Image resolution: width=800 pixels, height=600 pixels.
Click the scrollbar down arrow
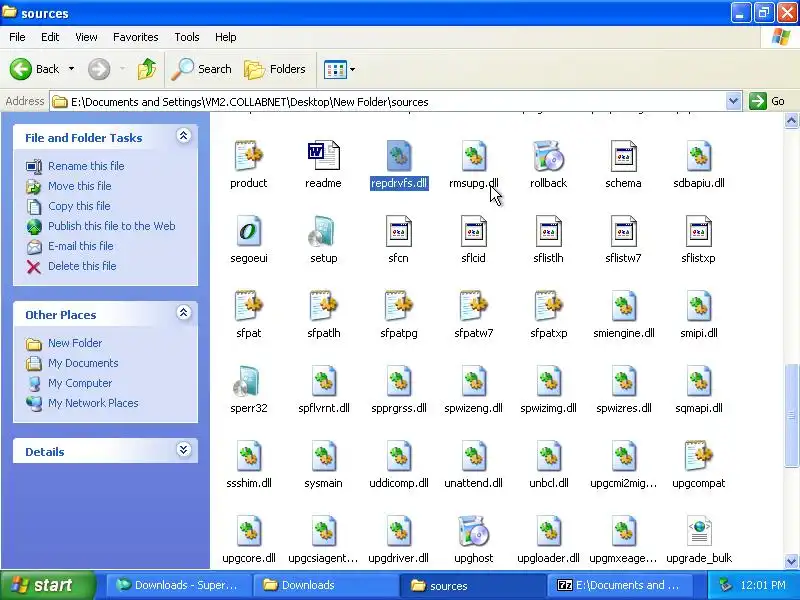[x=791, y=561]
